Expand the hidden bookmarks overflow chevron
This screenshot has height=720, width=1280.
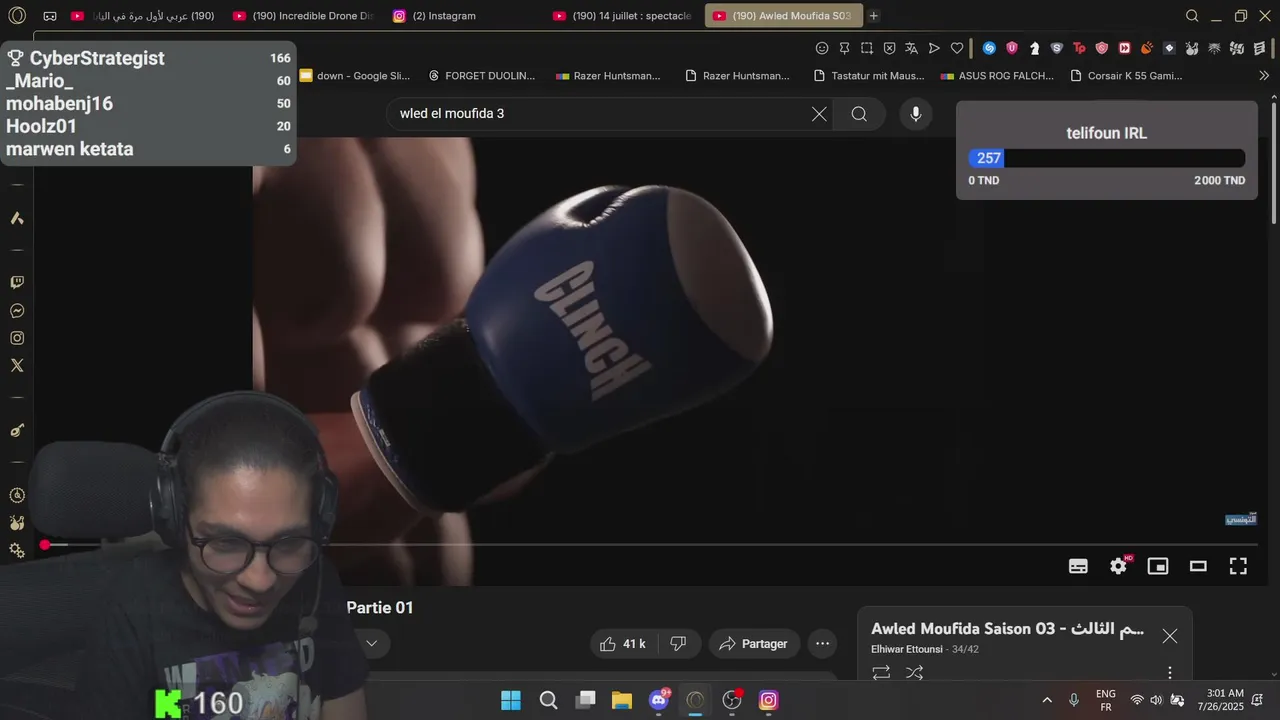pyautogui.click(x=1263, y=75)
